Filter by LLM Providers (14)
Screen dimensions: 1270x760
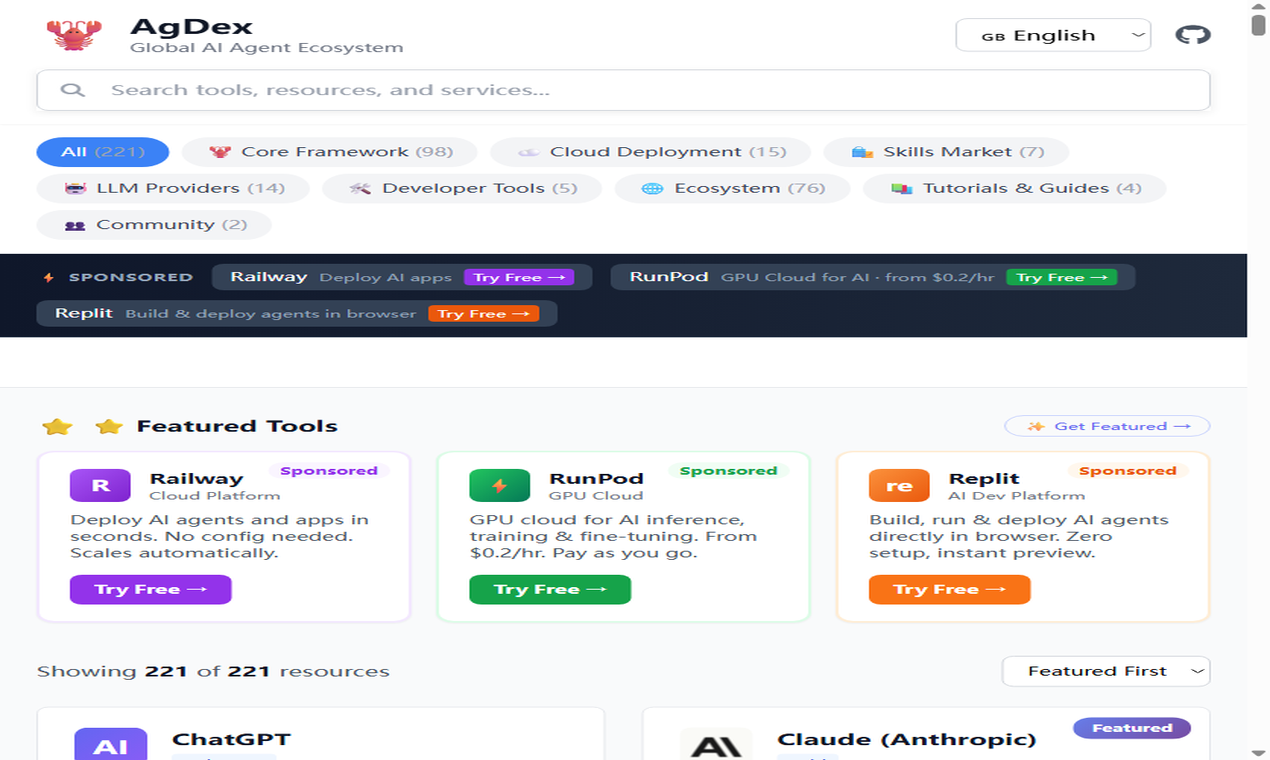tap(173, 188)
